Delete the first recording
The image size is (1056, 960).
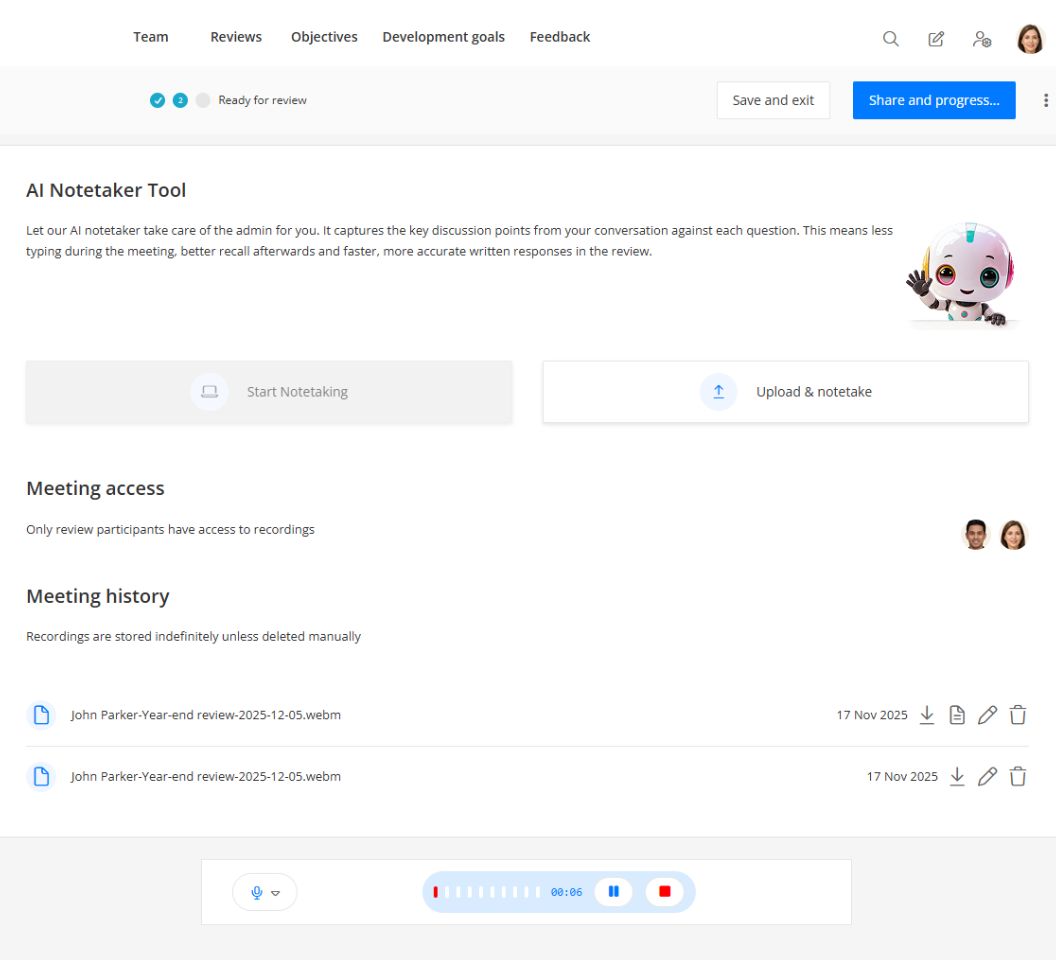[x=1018, y=715]
